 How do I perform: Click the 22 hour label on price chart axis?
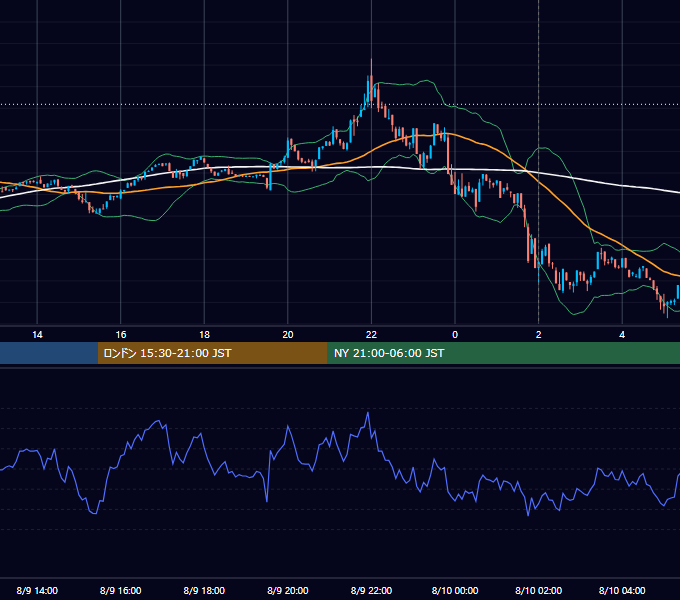pos(371,335)
